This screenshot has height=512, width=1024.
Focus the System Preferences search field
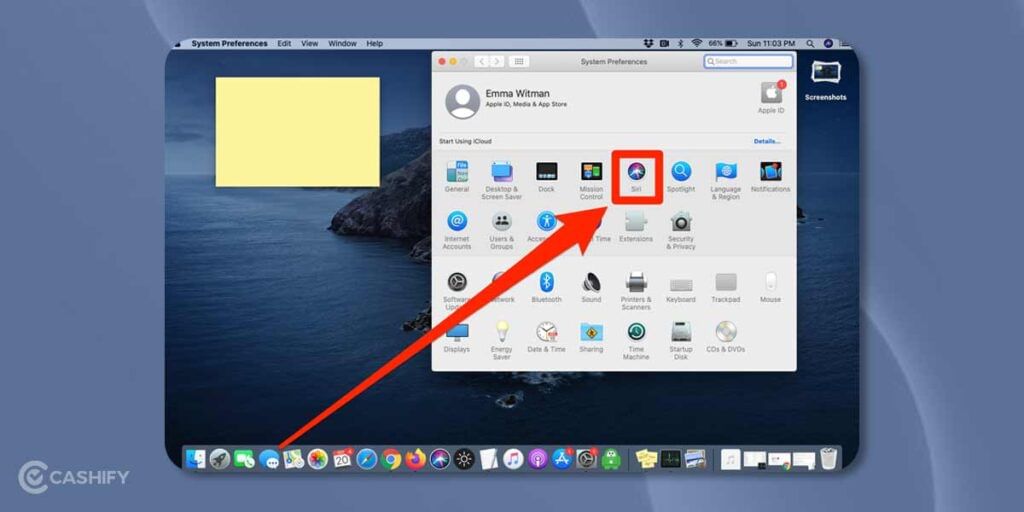click(x=748, y=61)
